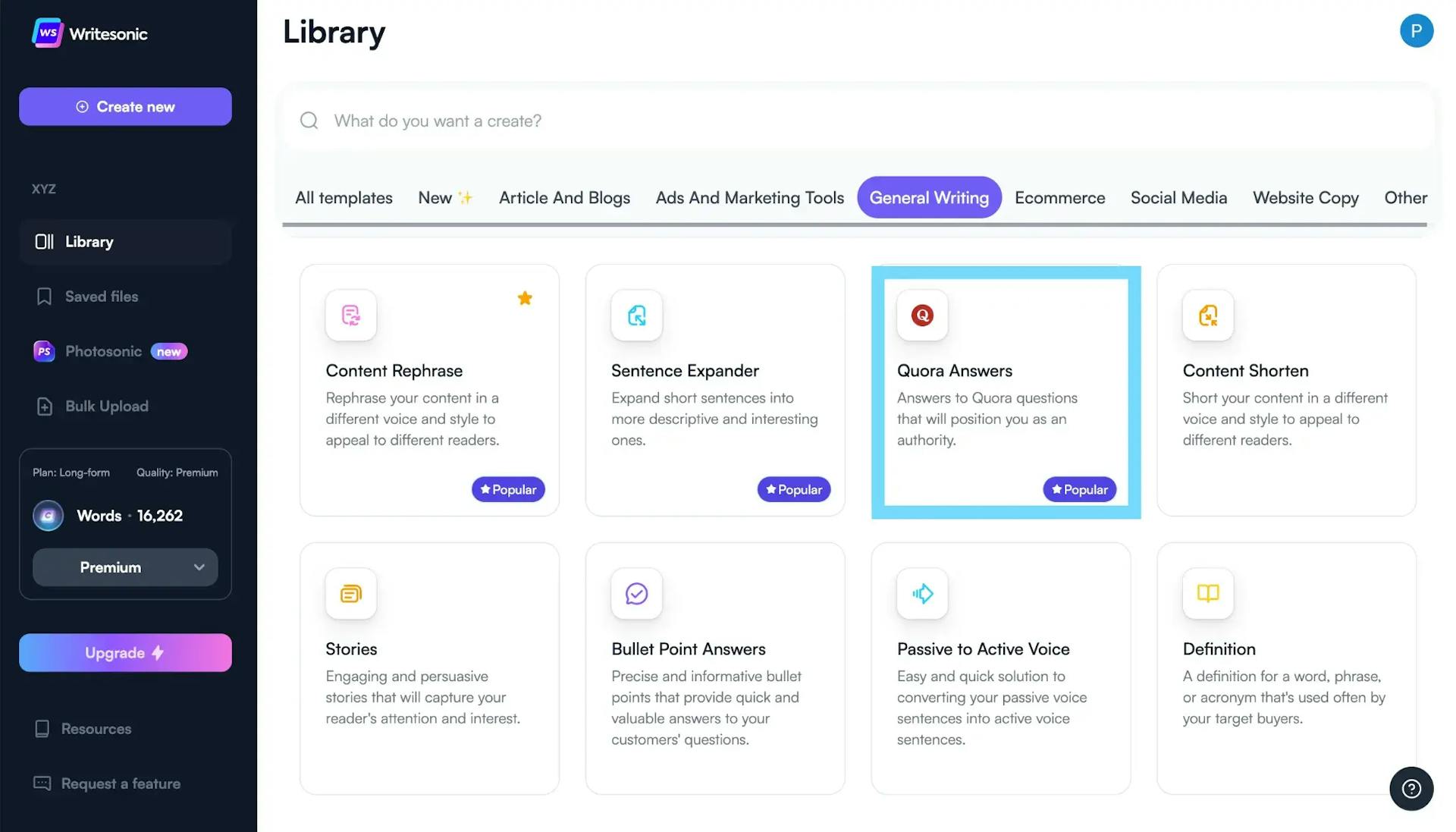The image size is (1456, 832).
Task: Click the search magnifier icon
Action: pyautogui.click(x=309, y=120)
